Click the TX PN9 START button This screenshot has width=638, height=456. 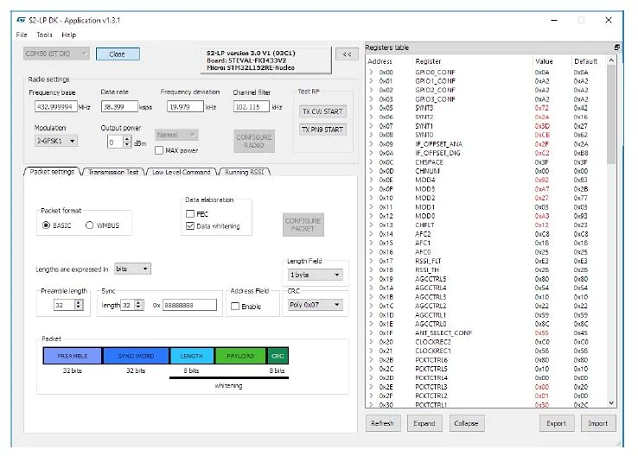pos(323,130)
